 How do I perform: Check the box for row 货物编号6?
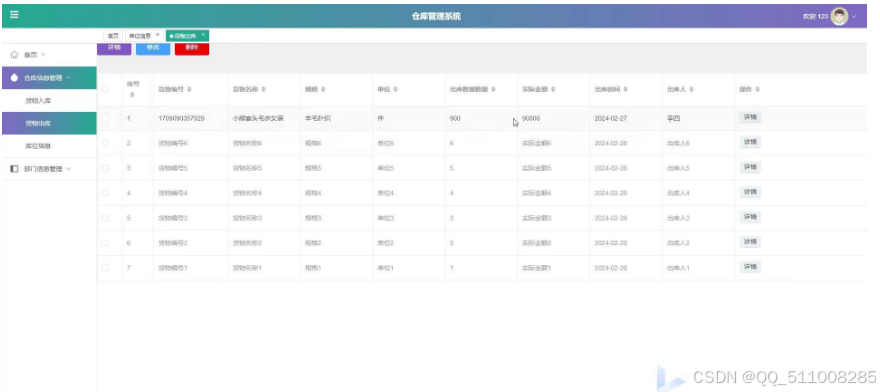105,143
